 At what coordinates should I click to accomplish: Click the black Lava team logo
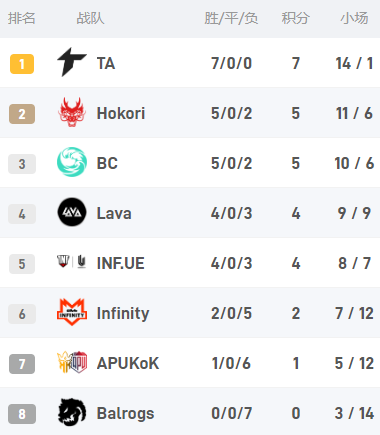coord(72,212)
